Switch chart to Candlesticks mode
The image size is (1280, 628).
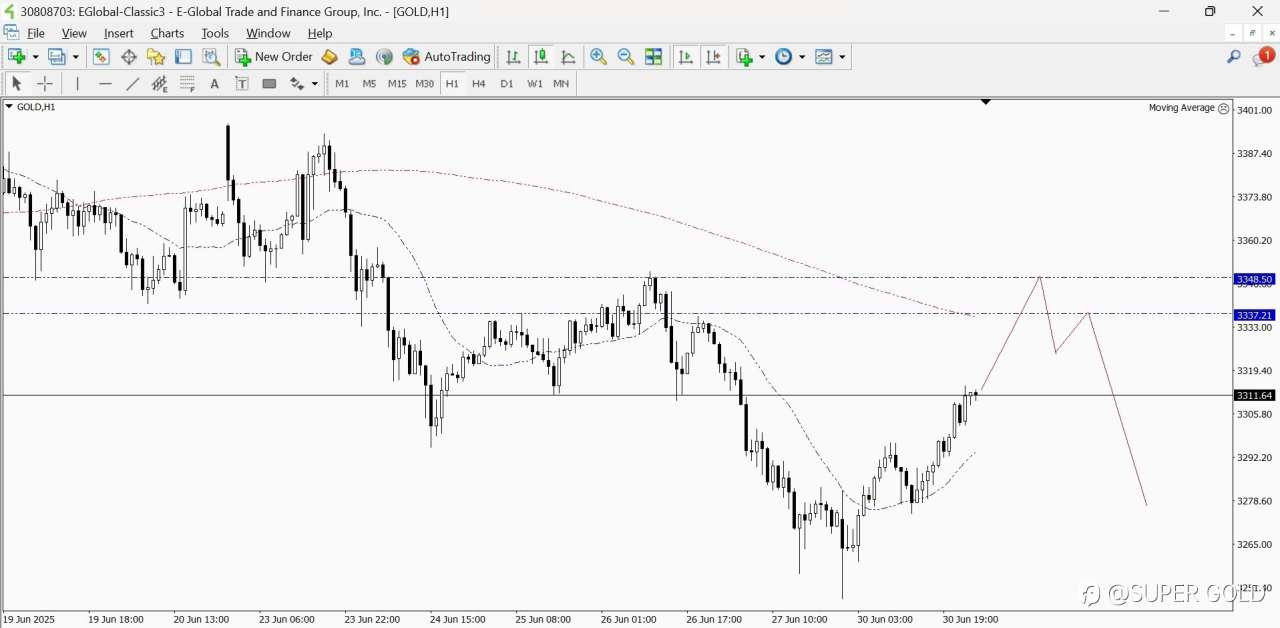coord(541,57)
